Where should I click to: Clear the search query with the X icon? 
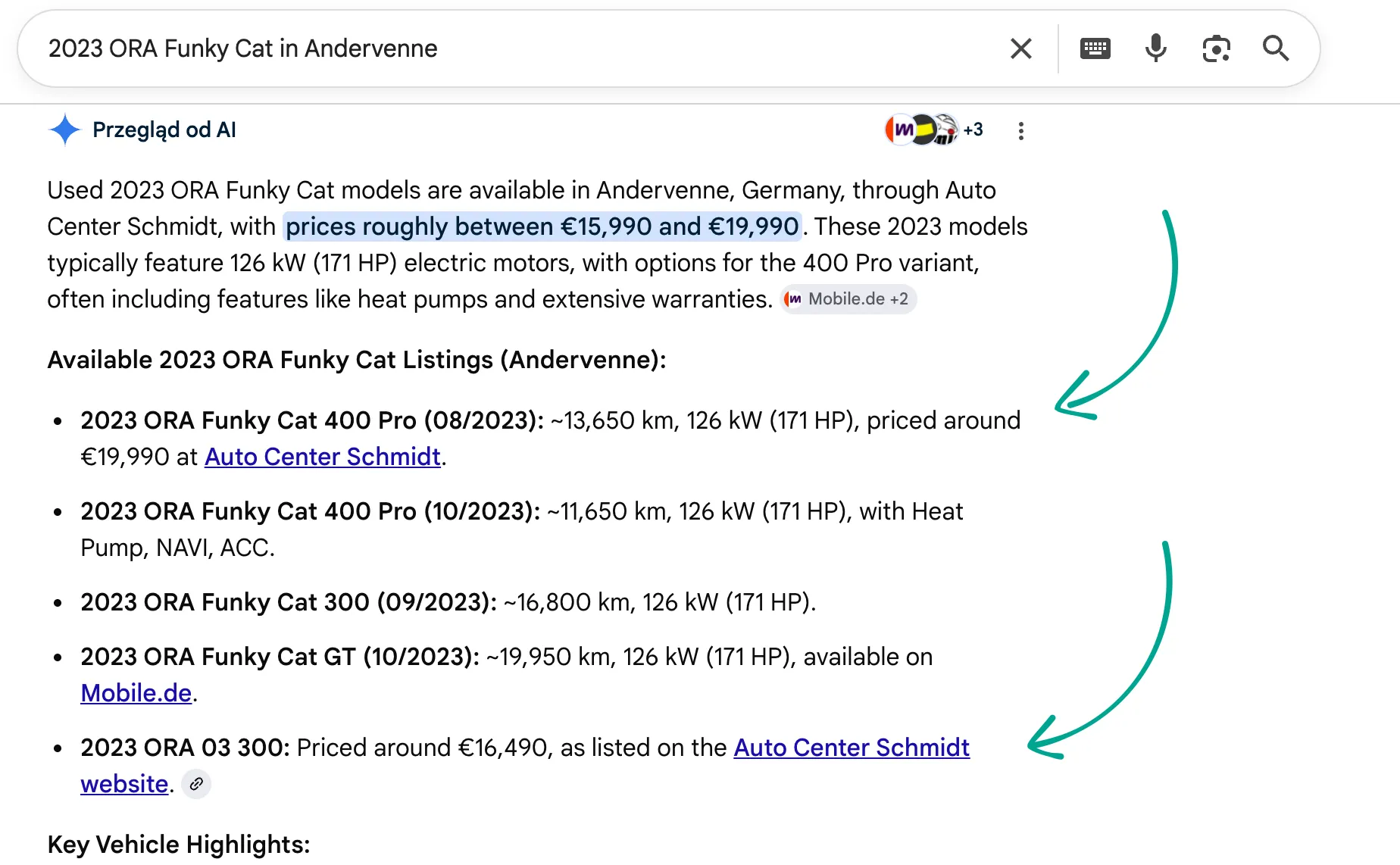(x=1021, y=48)
